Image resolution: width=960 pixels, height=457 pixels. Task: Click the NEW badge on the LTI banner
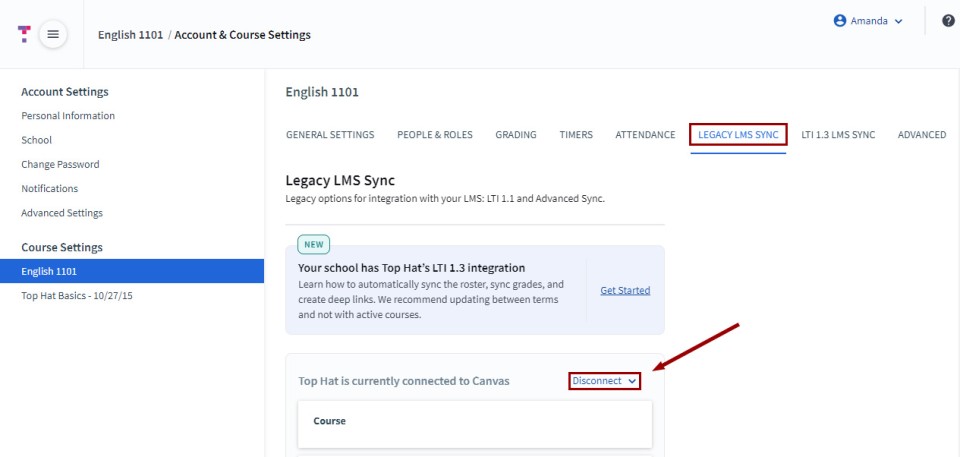click(x=313, y=244)
